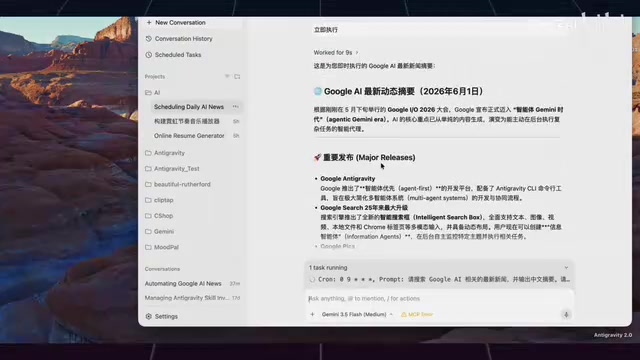Click the Gemini folder icon

148,231
